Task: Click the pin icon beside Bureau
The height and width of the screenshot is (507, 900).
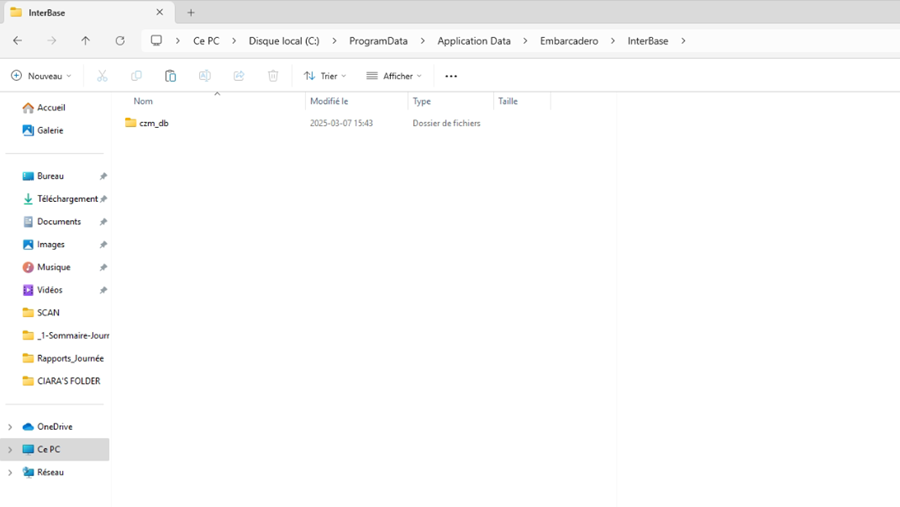Action: [103, 176]
